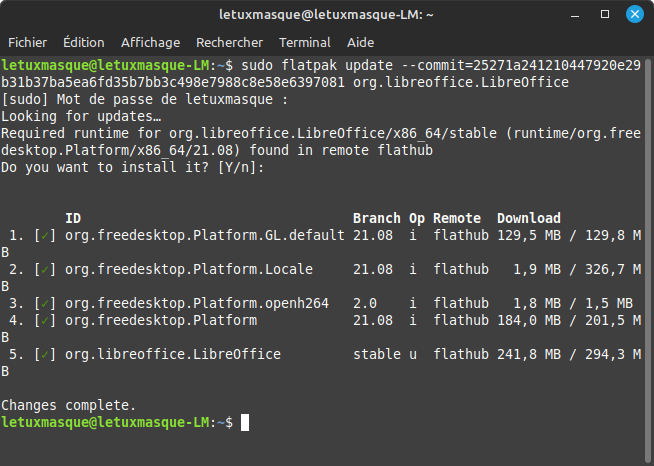Screen dimensions: 654x466
Task: Open the Édition menu
Action: tap(84, 43)
